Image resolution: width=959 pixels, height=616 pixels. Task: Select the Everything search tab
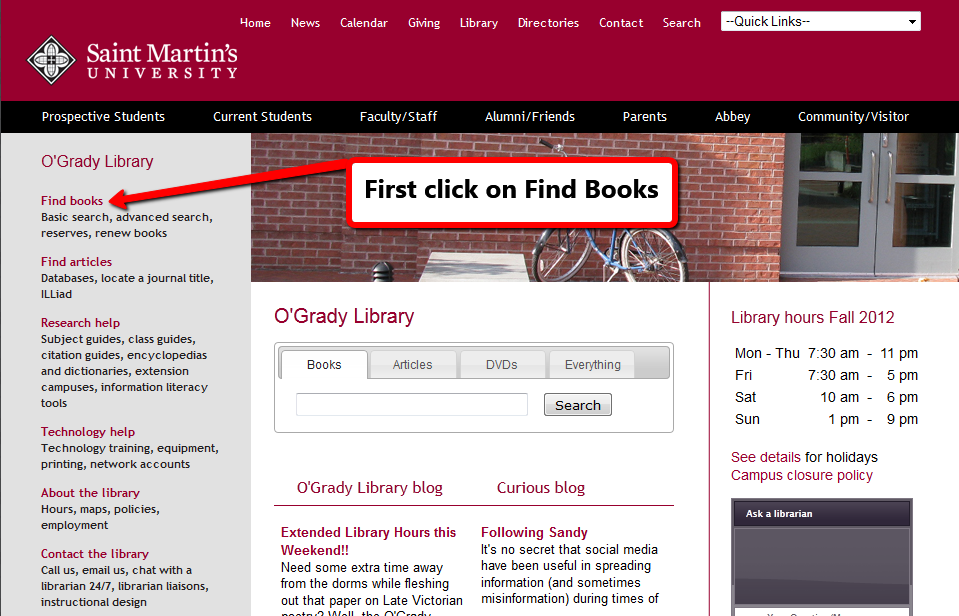(591, 365)
